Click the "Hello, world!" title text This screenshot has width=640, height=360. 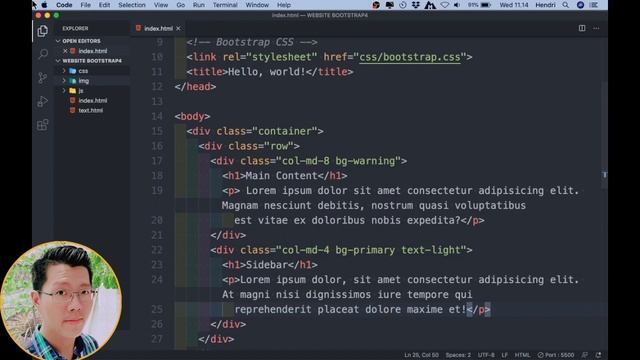(x=267, y=72)
